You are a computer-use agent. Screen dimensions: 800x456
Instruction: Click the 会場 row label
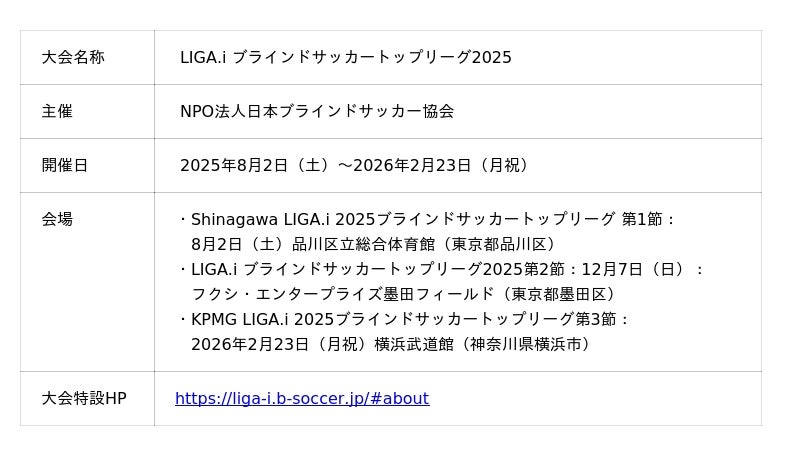pos(57,220)
